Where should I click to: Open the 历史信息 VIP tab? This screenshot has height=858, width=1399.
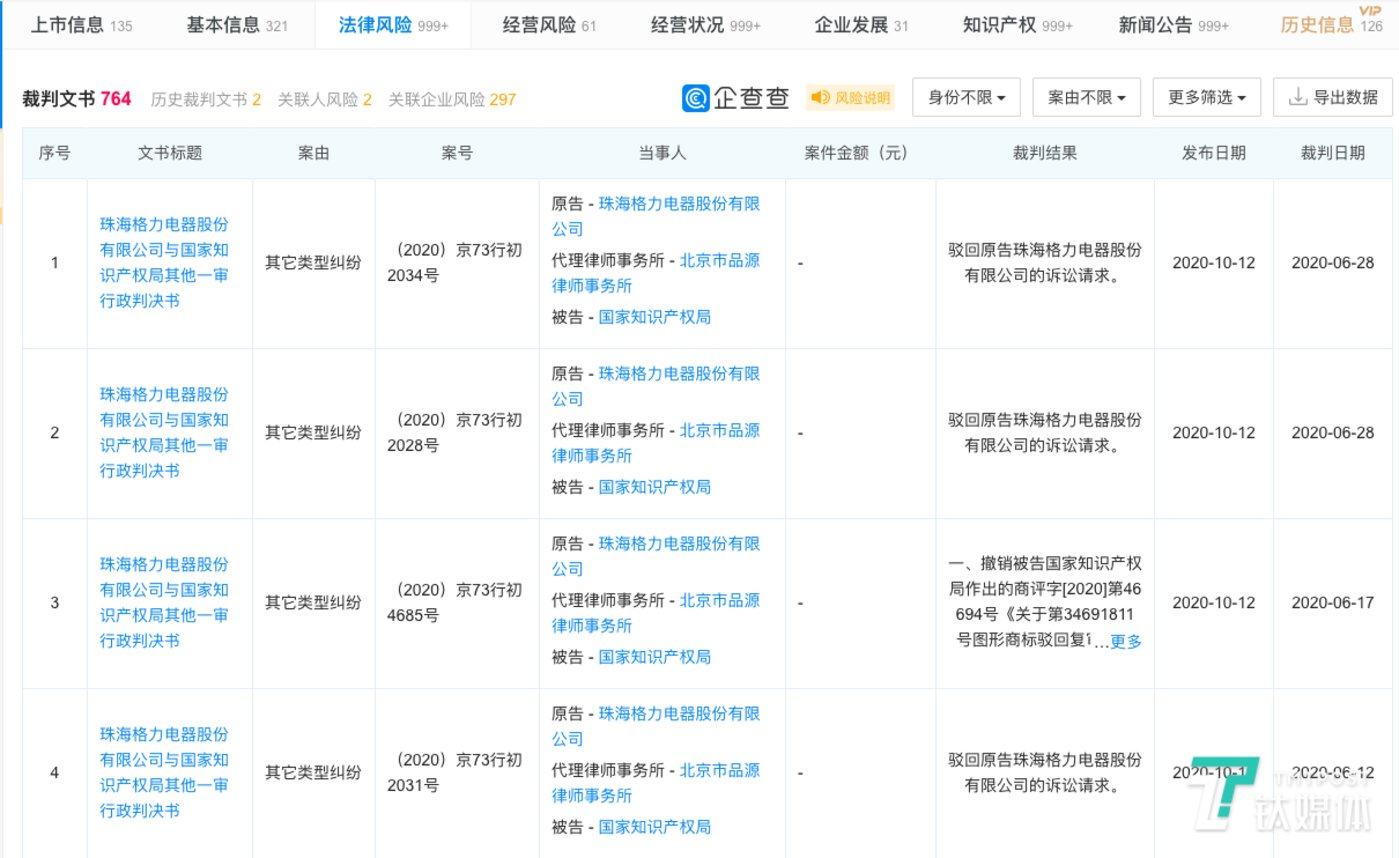(x=1331, y=24)
